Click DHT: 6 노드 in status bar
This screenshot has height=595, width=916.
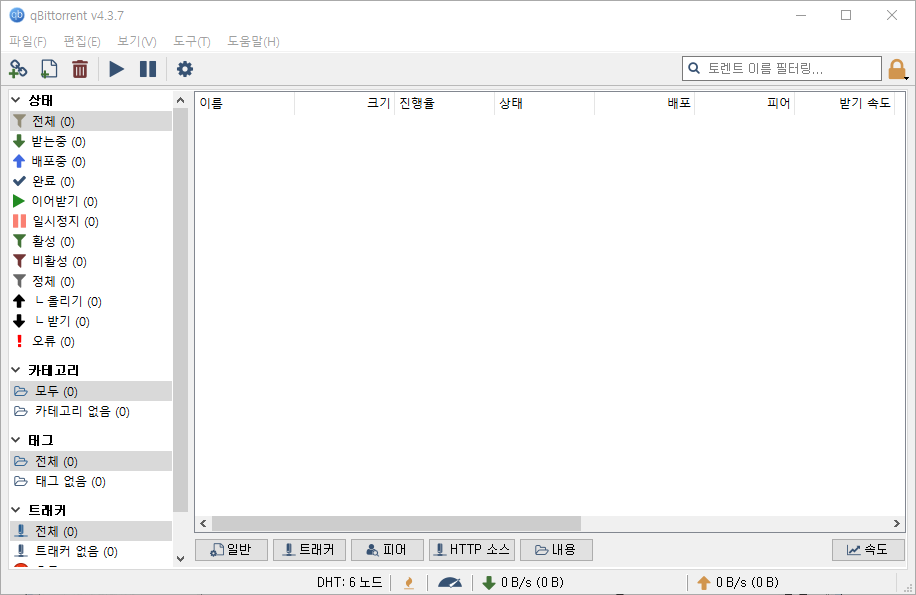tap(349, 582)
